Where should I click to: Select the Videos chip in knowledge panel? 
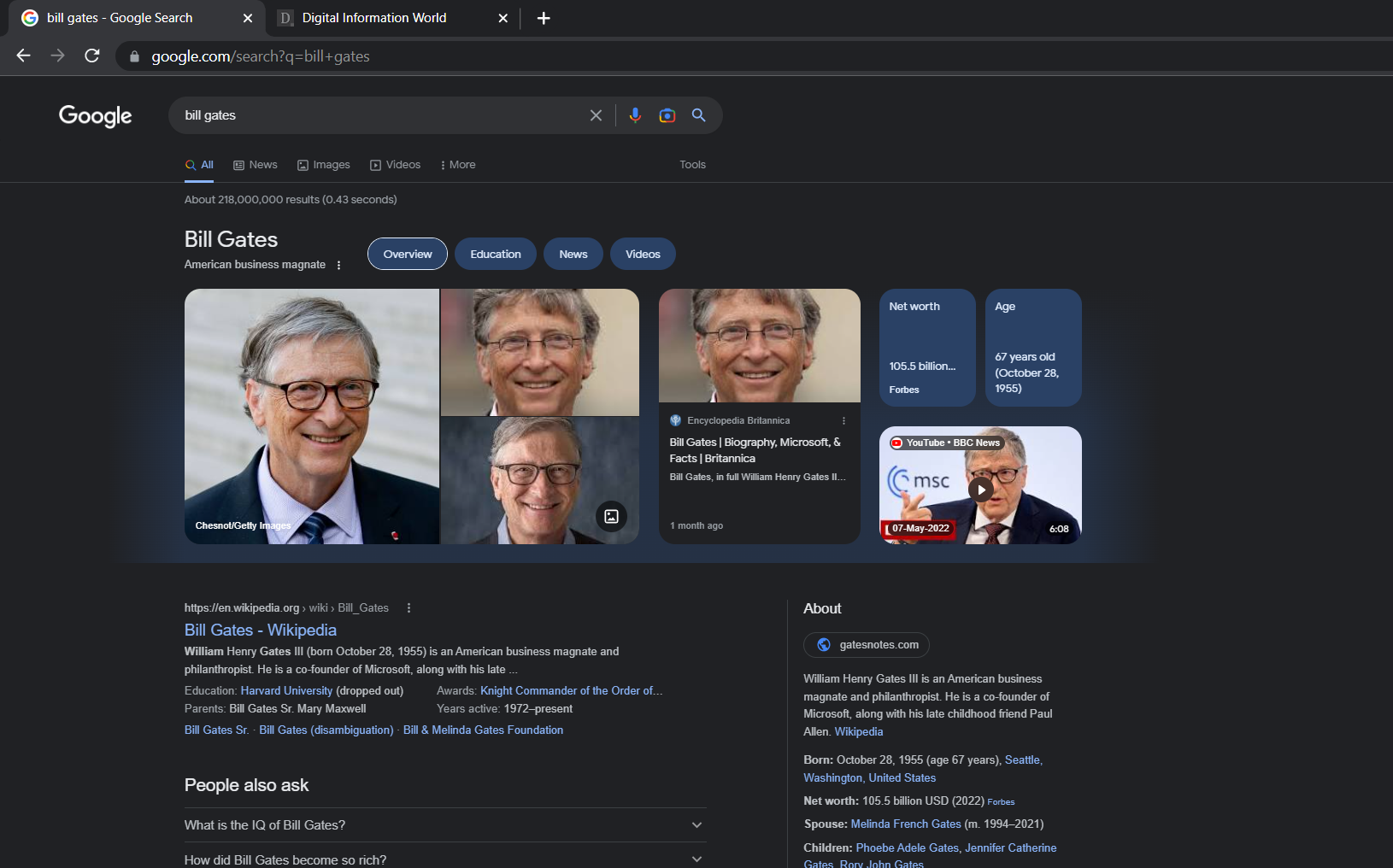tap(643, 254)
